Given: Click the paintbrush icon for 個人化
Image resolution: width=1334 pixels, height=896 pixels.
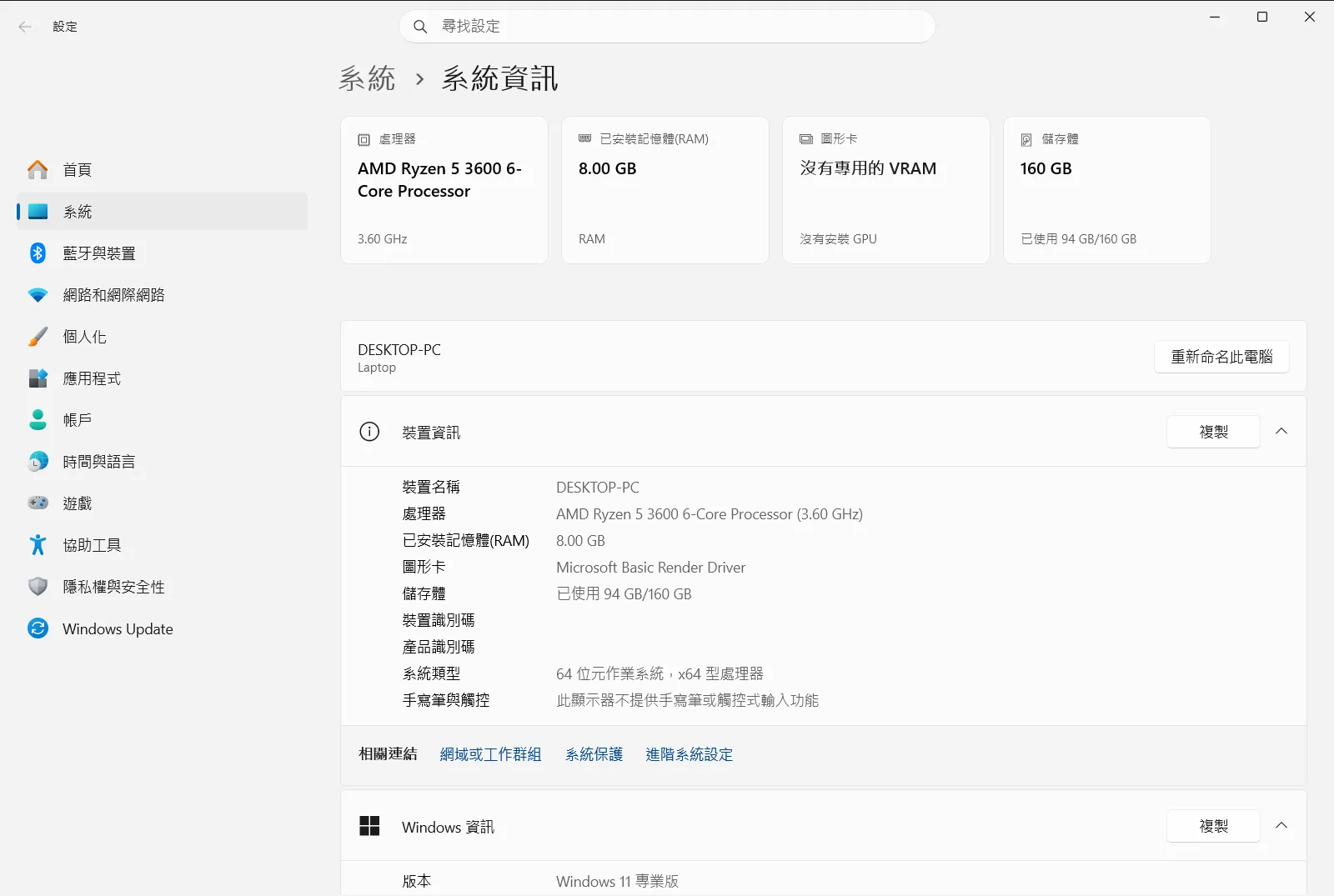Looking at the screenshot, I should pyautogui.click(x=38, y=337).
